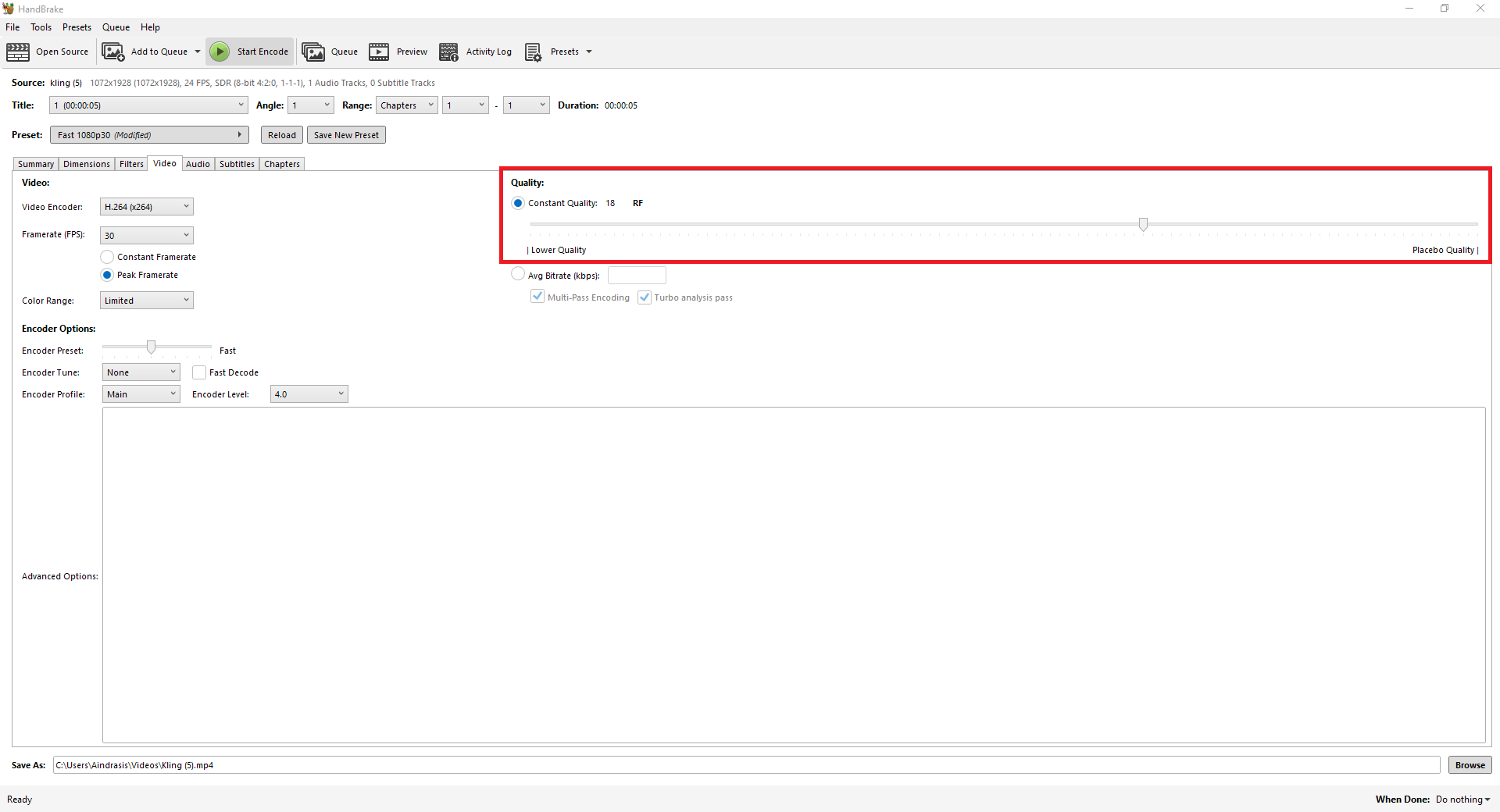Open the Queue menu
The width and height of the screenshot is (1500, 812).
point(116,27)
